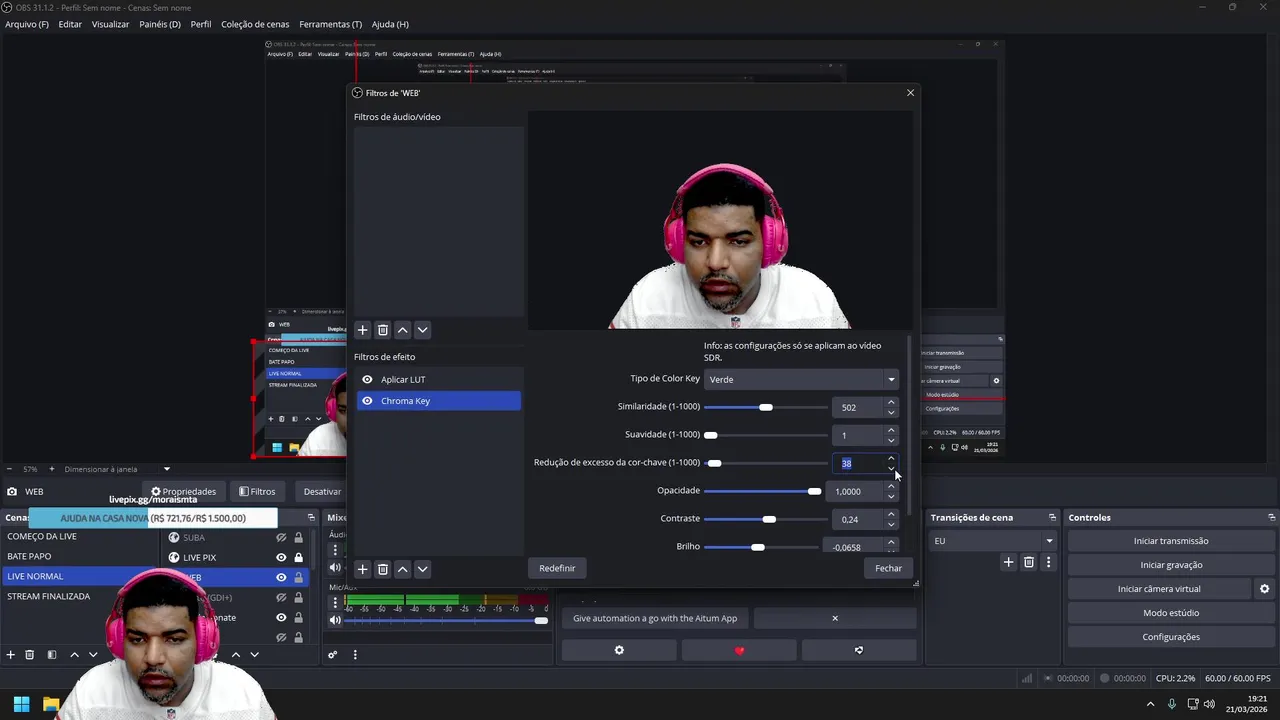
Task: Add a scene transition with plus icon
Action: (x=1008, y=563)
